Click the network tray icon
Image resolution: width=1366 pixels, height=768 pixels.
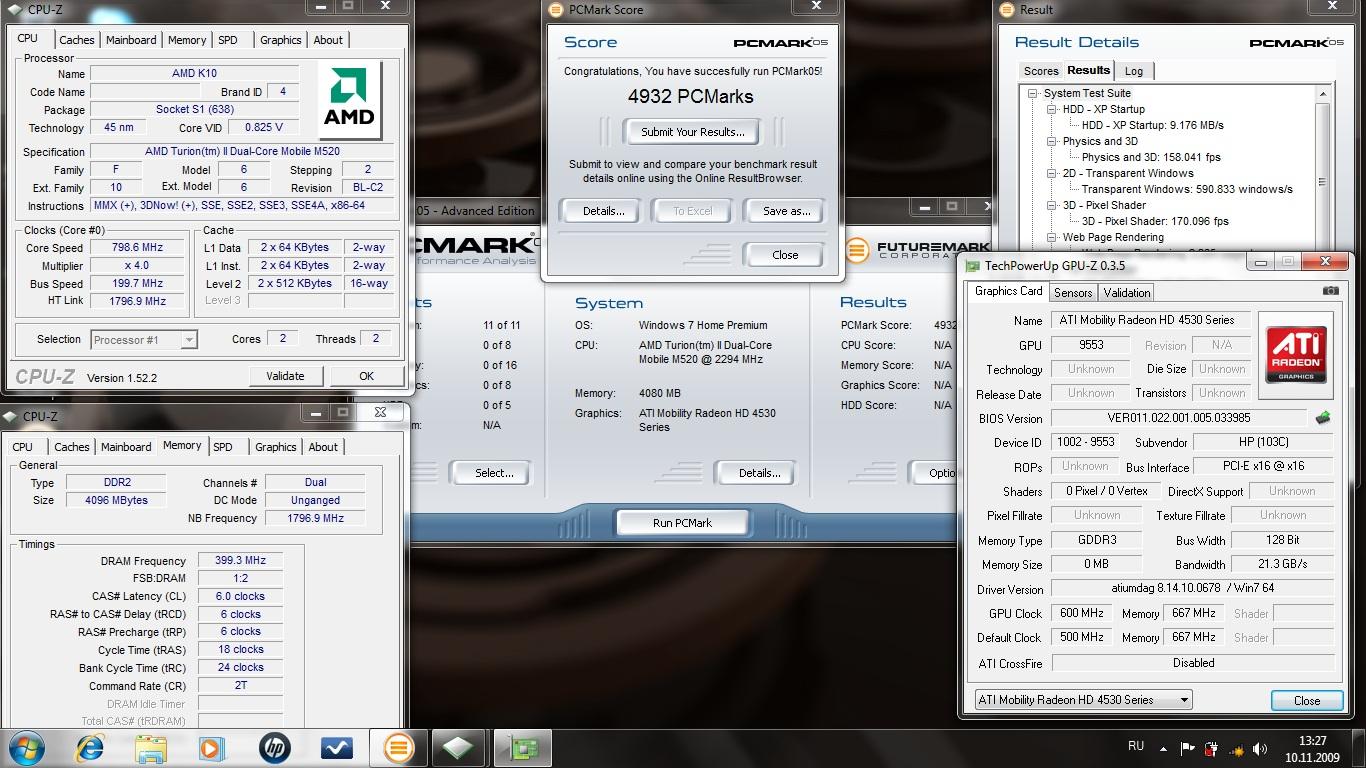click(1237, 747)
